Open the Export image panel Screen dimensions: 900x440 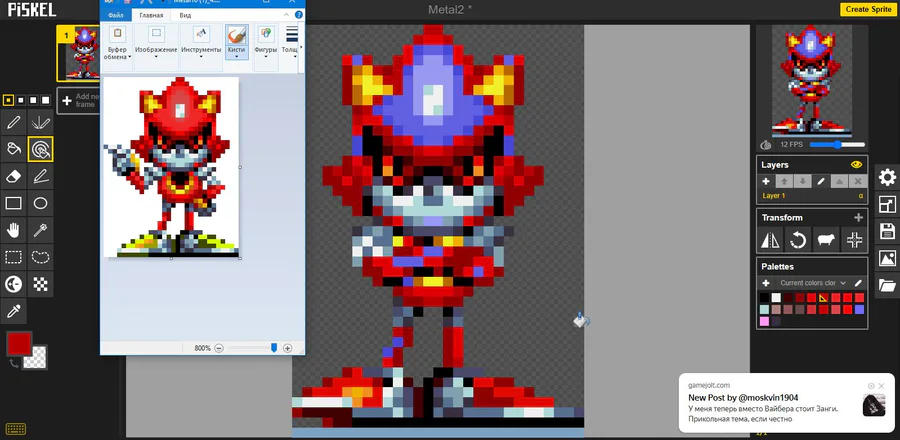click(x=887, y=258)
